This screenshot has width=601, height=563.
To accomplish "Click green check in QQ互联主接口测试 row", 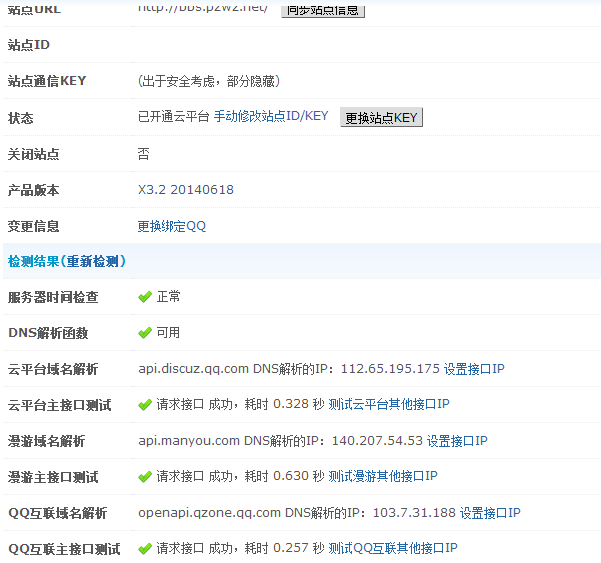I will pyautogui.click(x=145, y=549).
